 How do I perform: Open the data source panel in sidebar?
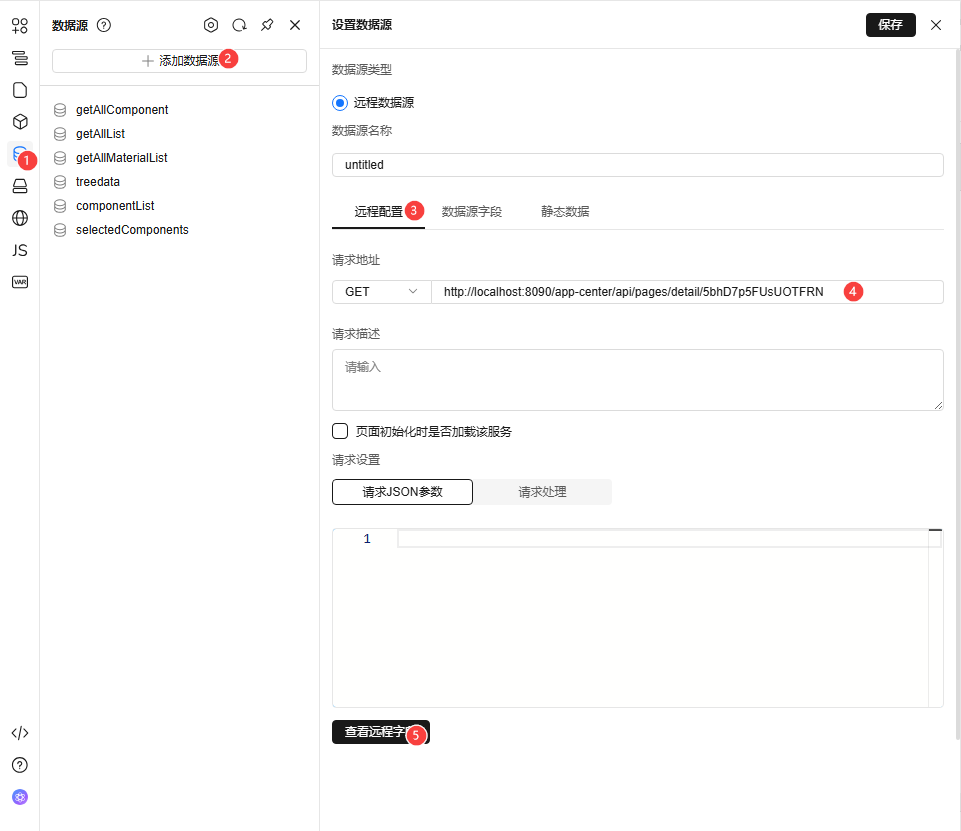pyautogui.click(x=20, y=154)
